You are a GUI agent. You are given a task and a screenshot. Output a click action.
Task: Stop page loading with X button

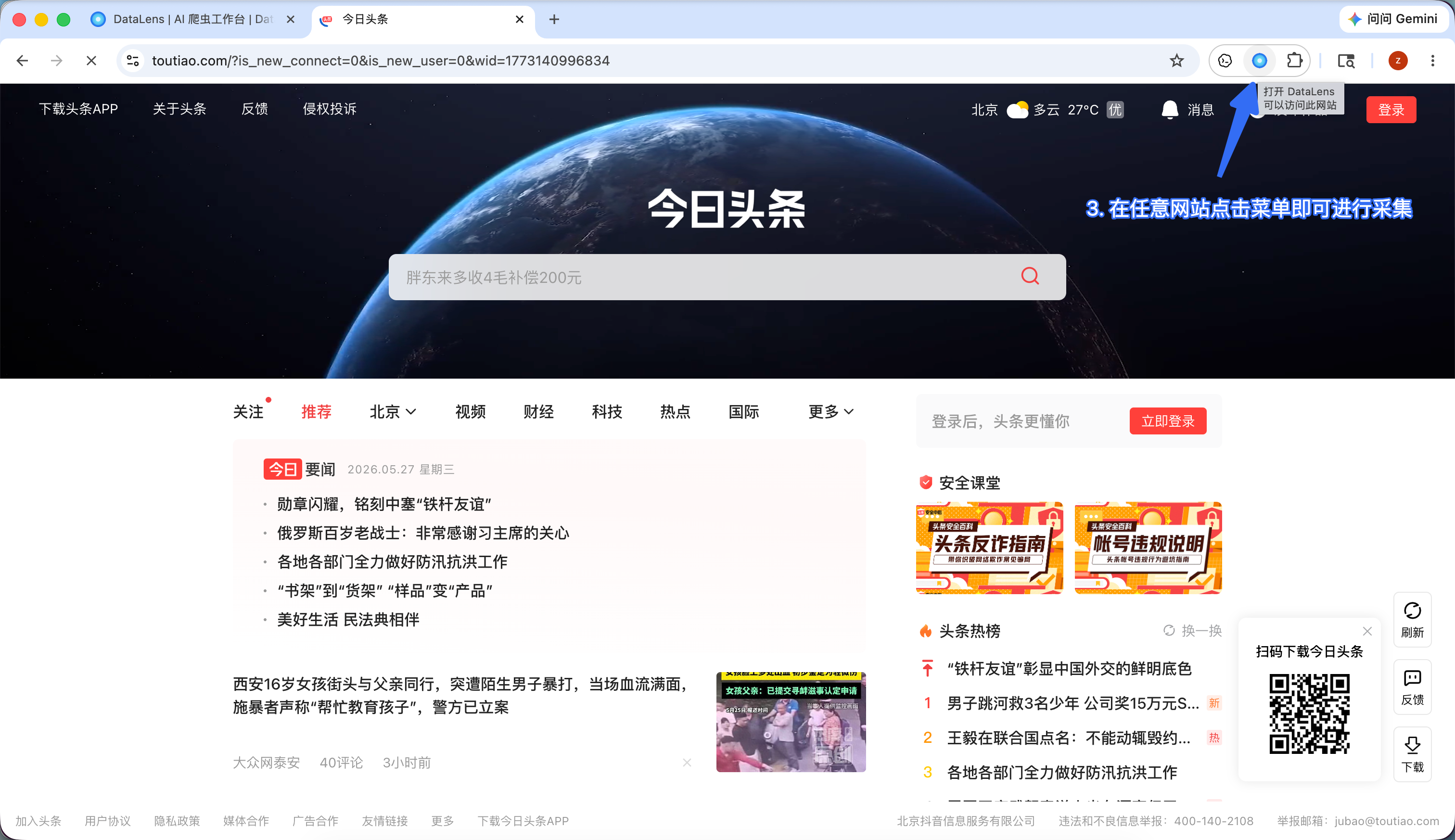click(x=91, y=61)
